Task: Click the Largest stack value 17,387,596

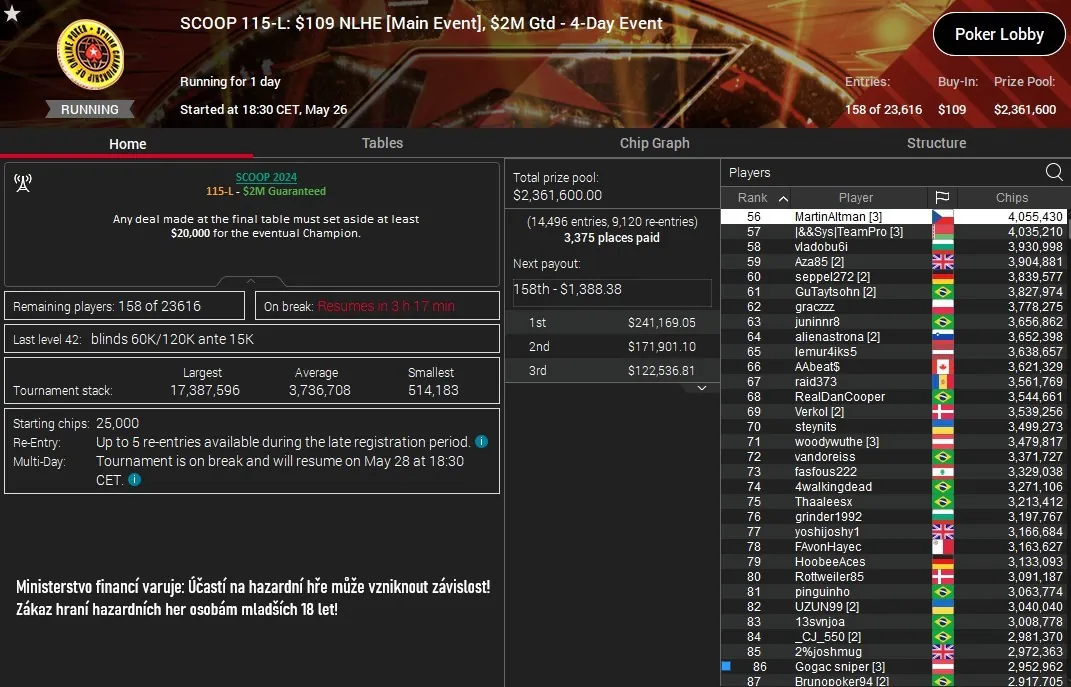Action: pyautogui.click(x=205, y=390)
